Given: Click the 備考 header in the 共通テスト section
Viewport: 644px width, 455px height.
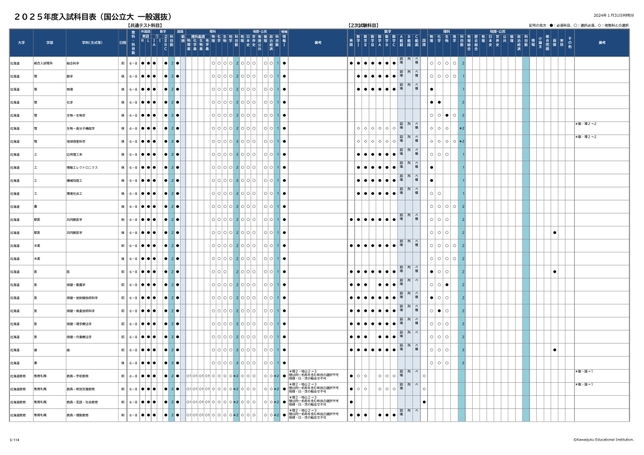Looking at the screenshot, I should click(317, 43).
